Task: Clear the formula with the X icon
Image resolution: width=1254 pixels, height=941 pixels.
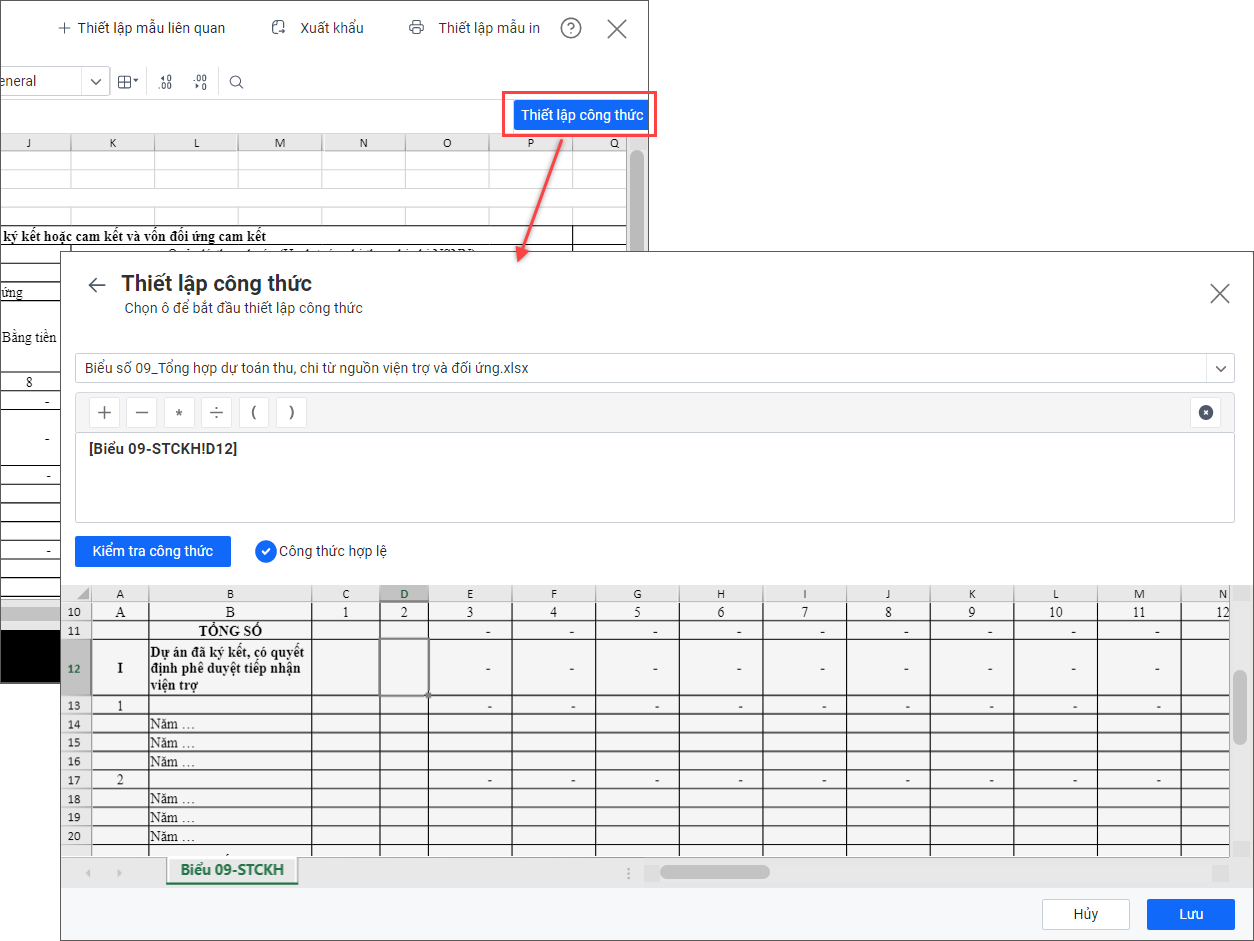Action: click(1205, 413)
